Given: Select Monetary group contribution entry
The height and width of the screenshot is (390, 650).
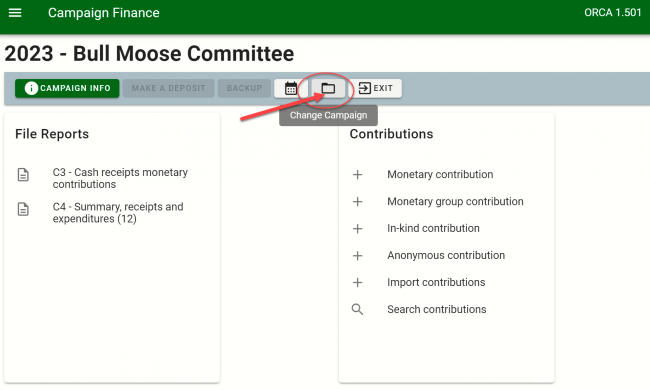Looking at the screenshot, I should click(x=455, y=201).
